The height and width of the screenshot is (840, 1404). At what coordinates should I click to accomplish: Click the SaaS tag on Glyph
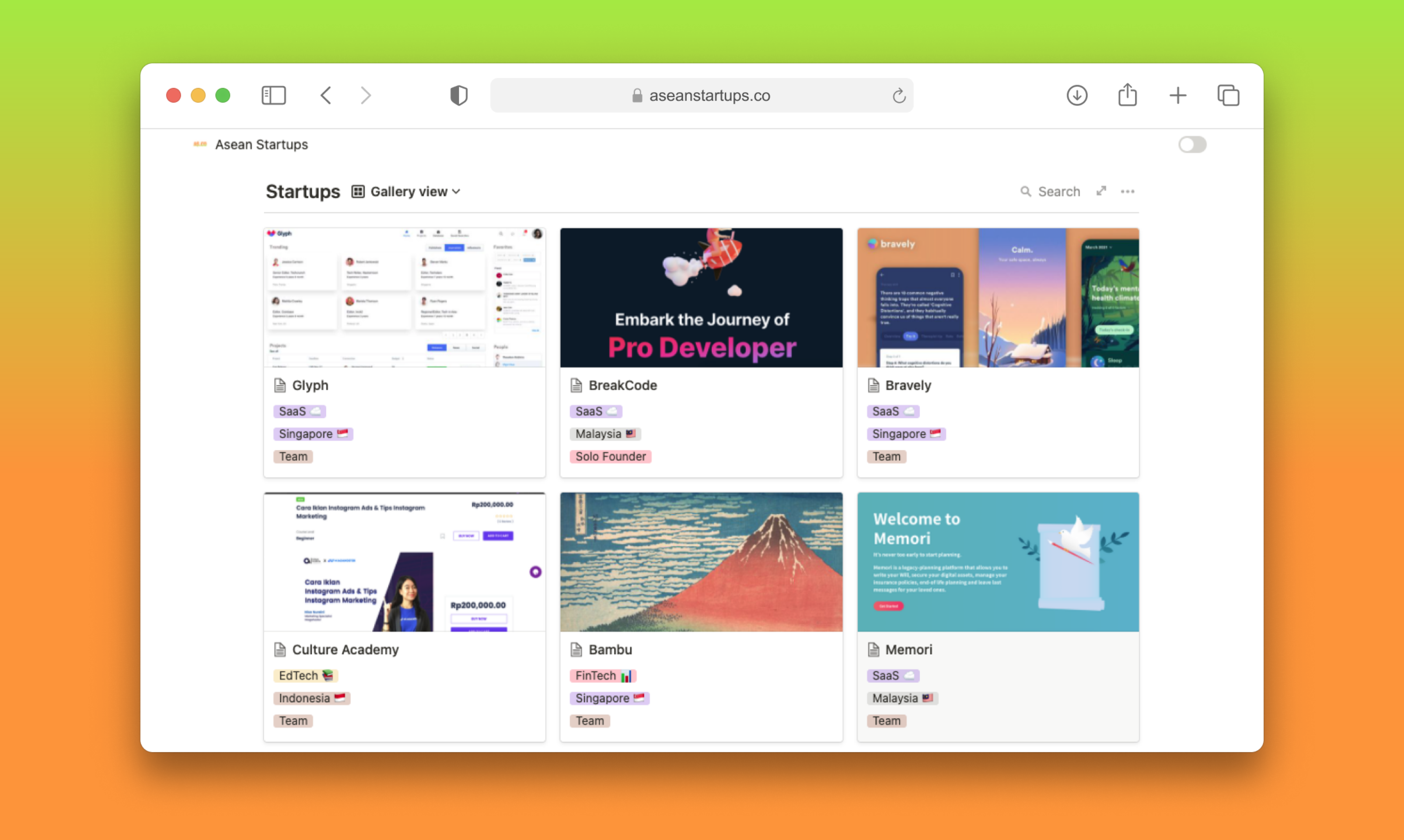coord(300,411)
